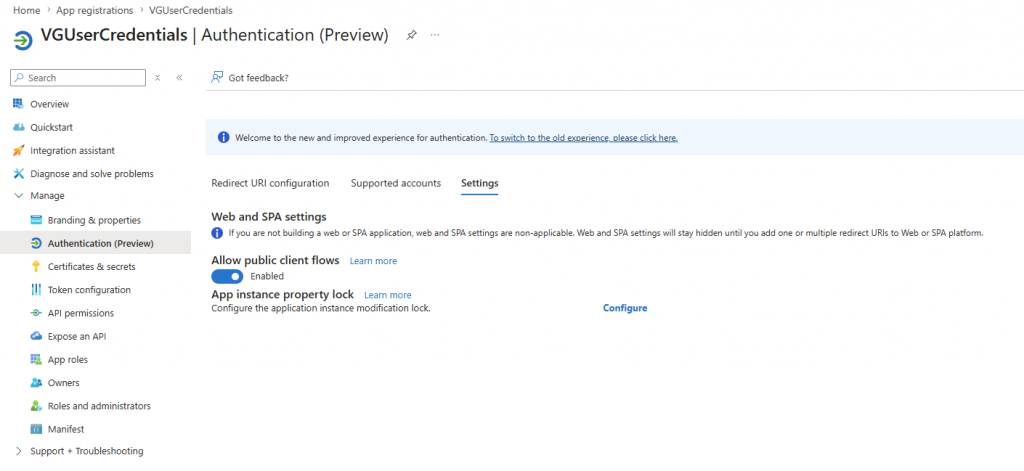Click the Web and SPA settings heading
This screenshot has height=471, width=1024.
coord(269,216)
